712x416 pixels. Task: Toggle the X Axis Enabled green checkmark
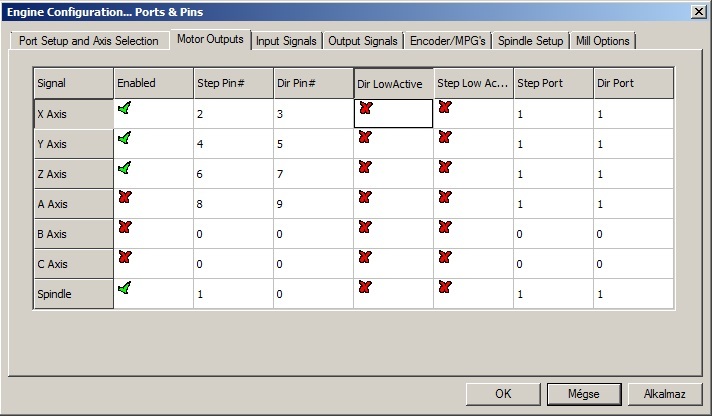pyautogui.click(x=124, y=108)
